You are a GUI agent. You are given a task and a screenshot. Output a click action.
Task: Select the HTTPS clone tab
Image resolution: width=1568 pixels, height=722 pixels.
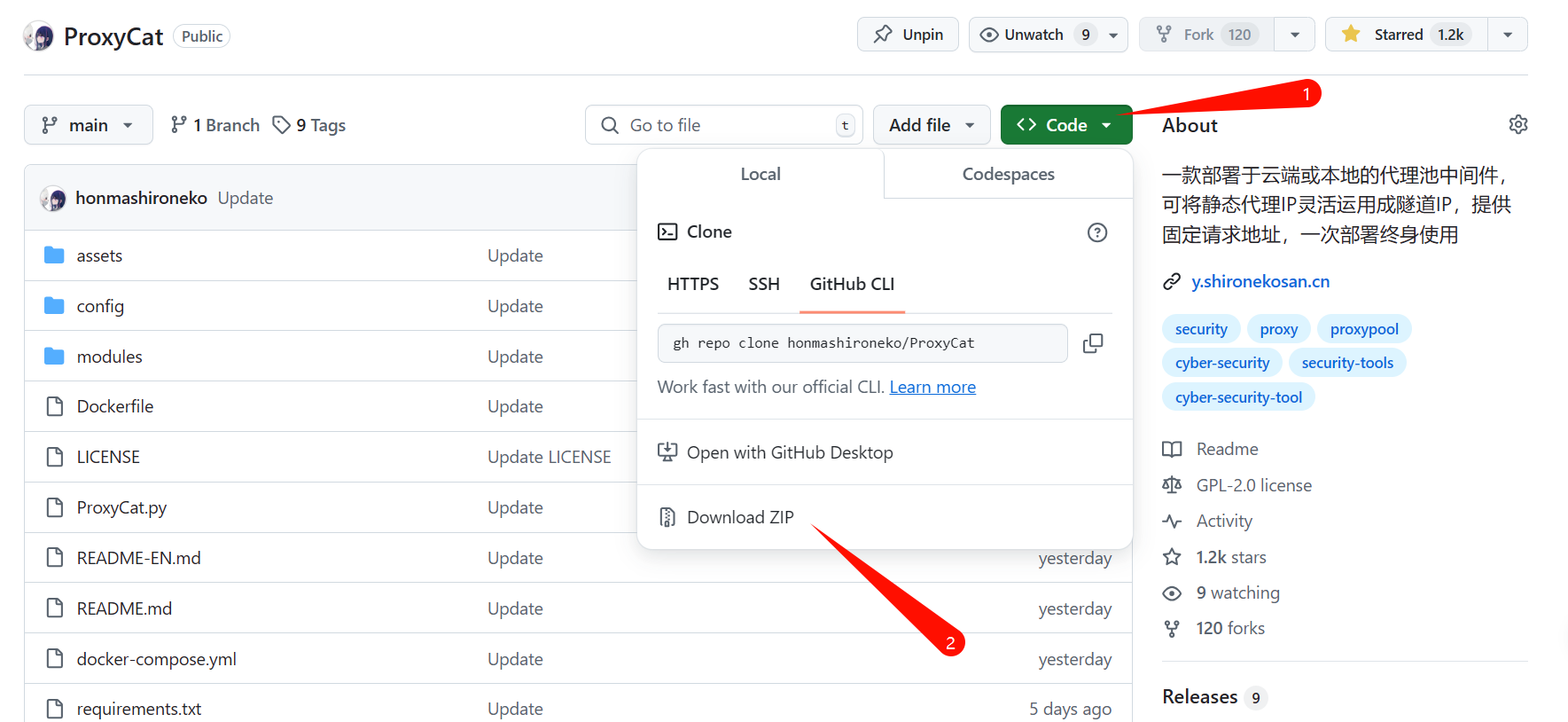tap(692, 284)
